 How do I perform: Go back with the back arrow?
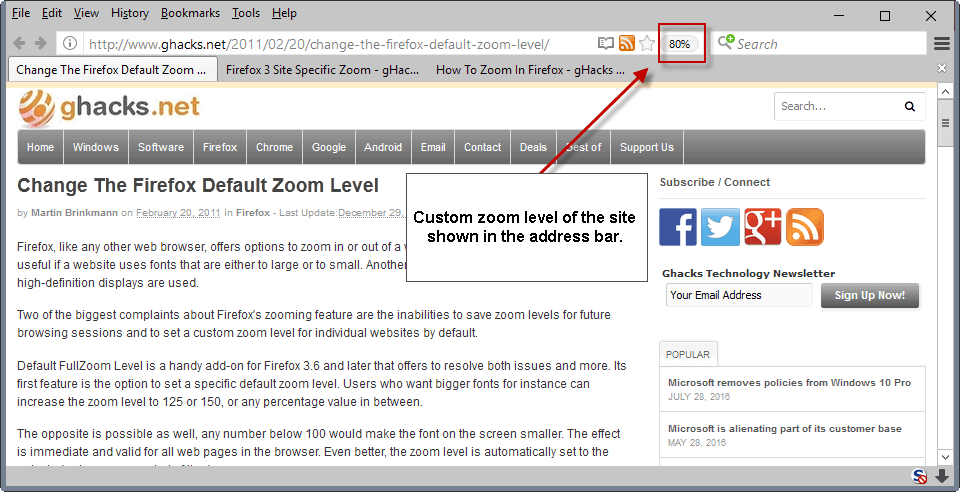[x=19, y=43]
